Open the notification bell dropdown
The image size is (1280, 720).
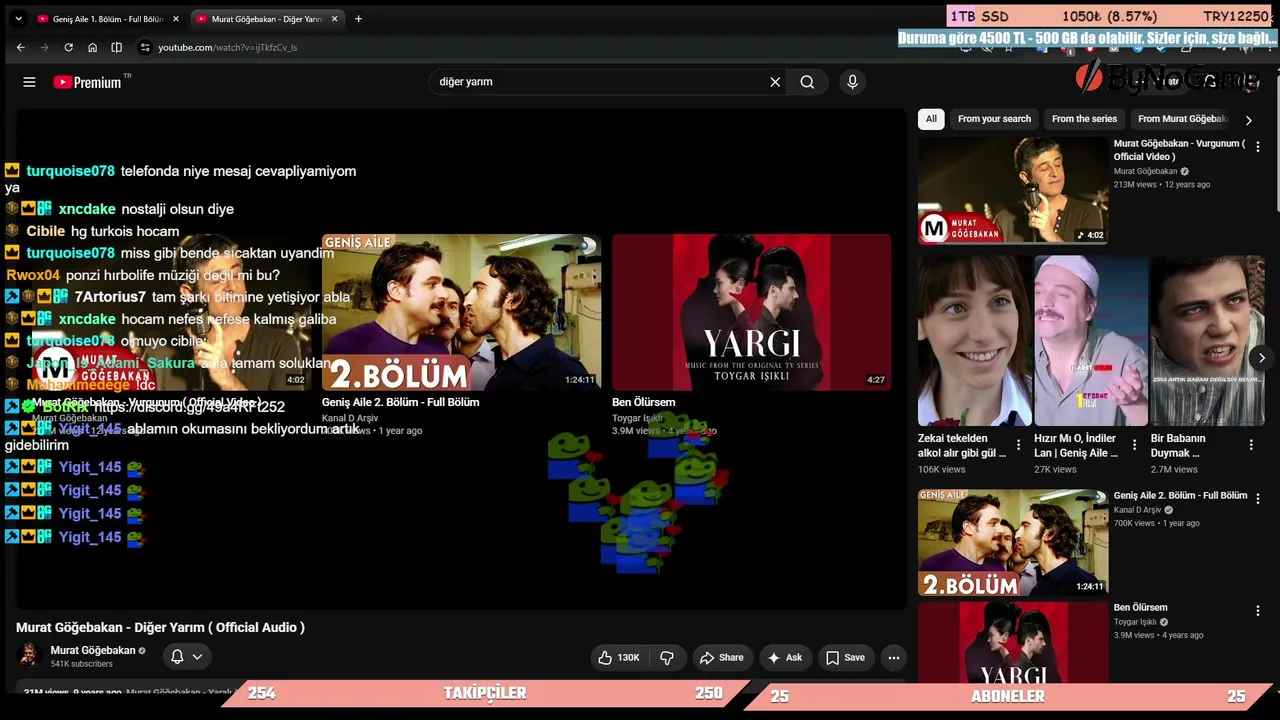click(187, 657)
